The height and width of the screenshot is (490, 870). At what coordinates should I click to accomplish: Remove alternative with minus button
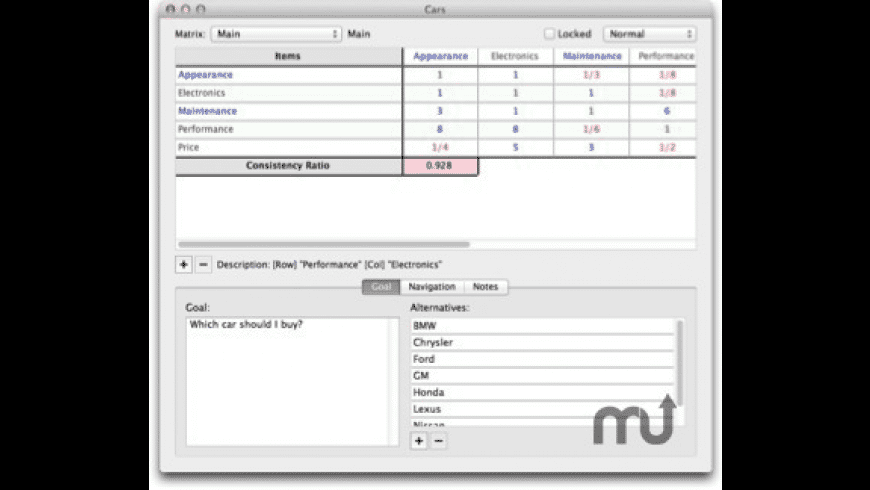pyautogui.click(x=438, y=441)
